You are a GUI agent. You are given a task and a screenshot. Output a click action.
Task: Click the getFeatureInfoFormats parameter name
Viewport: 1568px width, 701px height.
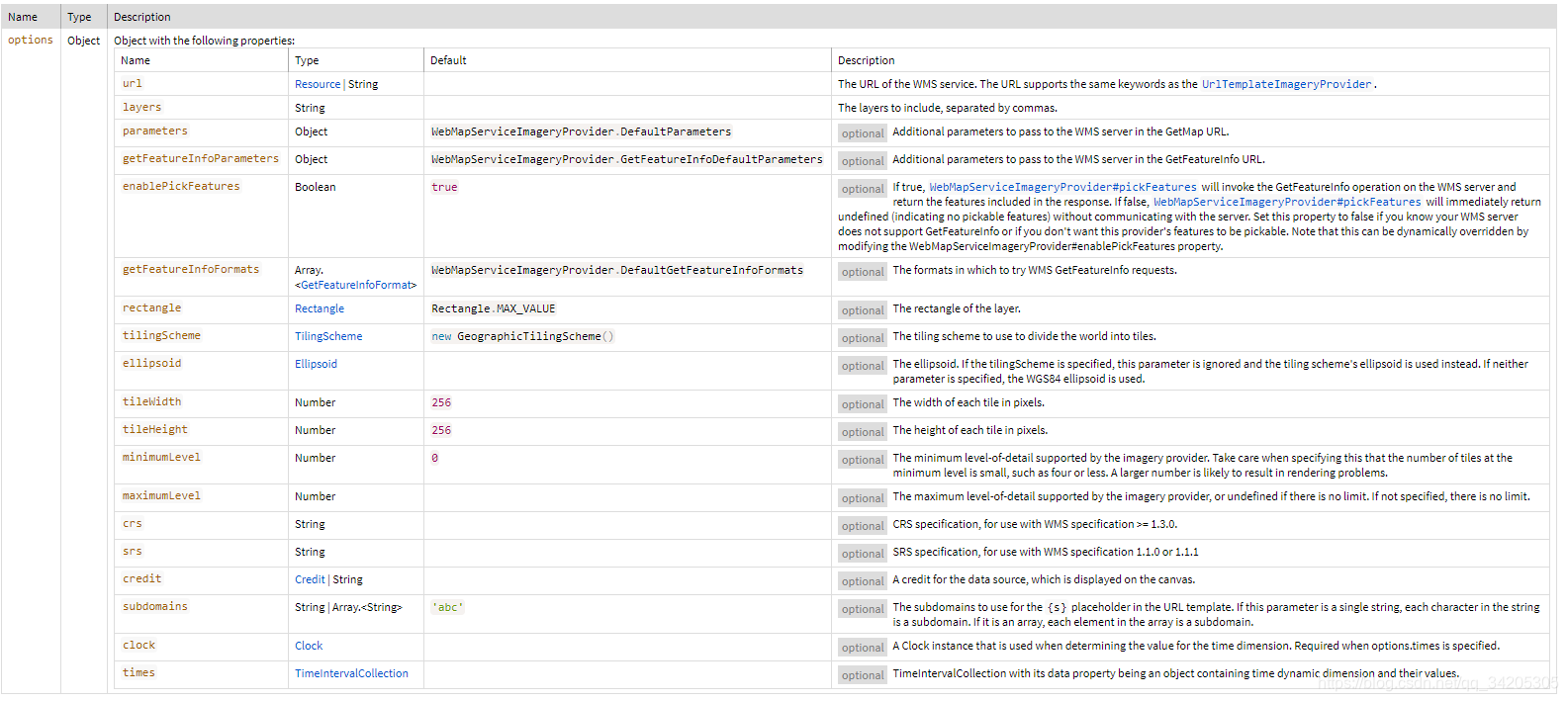pos(191,269)
